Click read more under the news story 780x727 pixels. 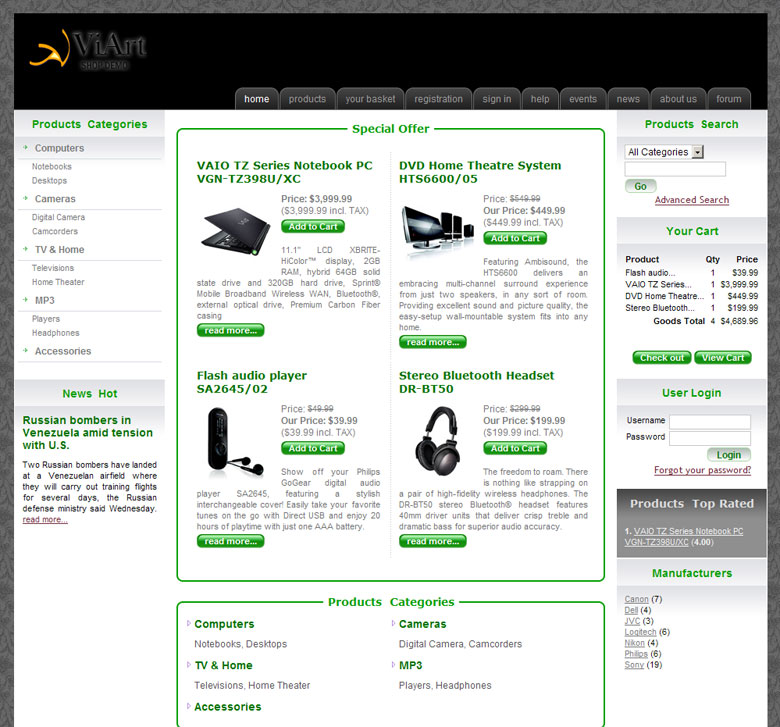(45, 519)
